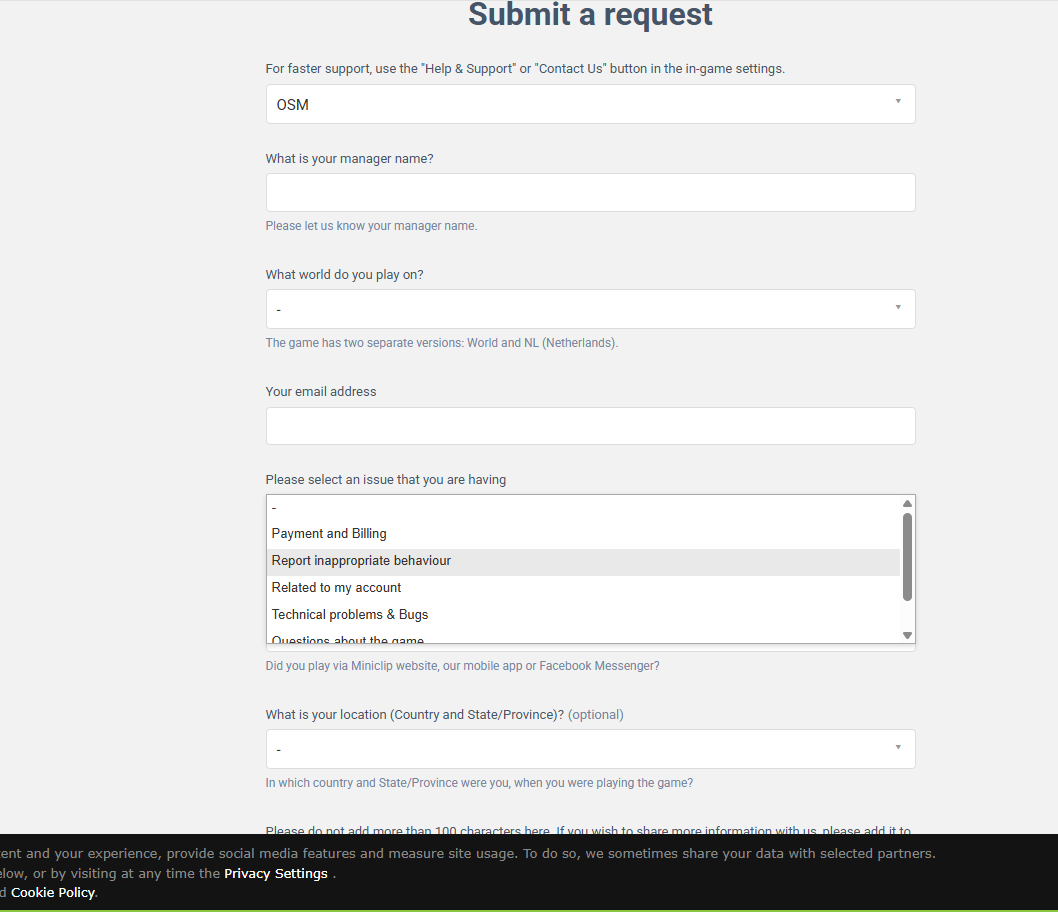
Task: Open the Cookie Policy link
Action: (53, 893)
